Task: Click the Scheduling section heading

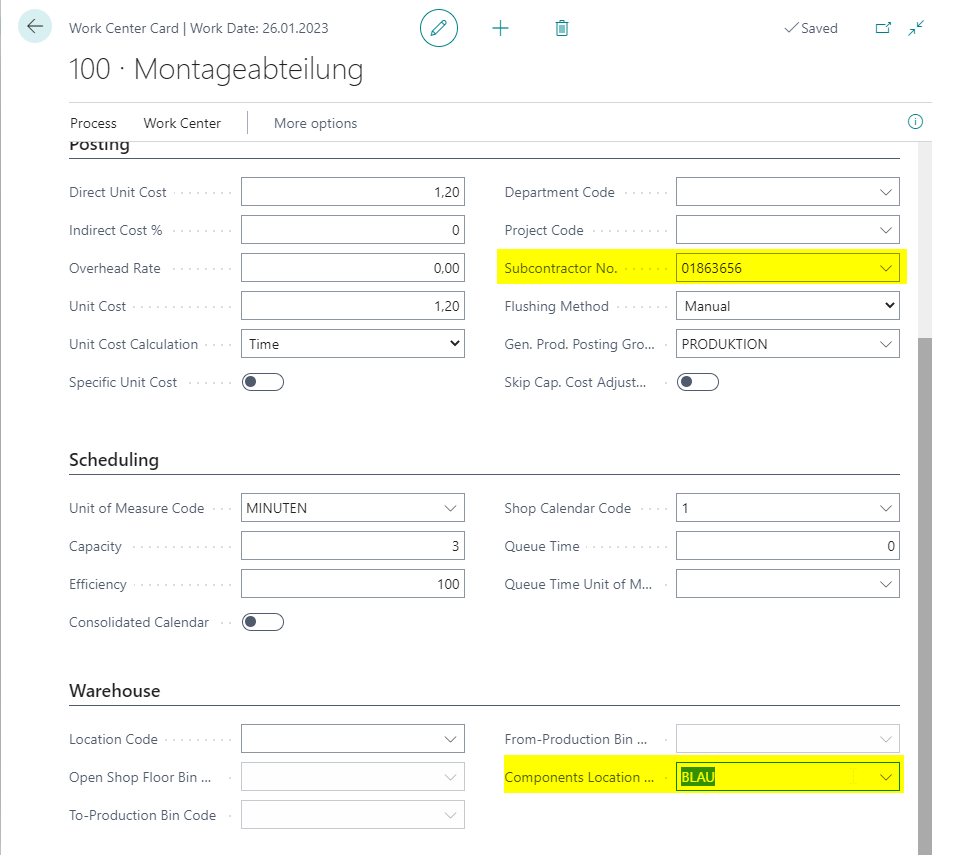Action: point(114,460)
